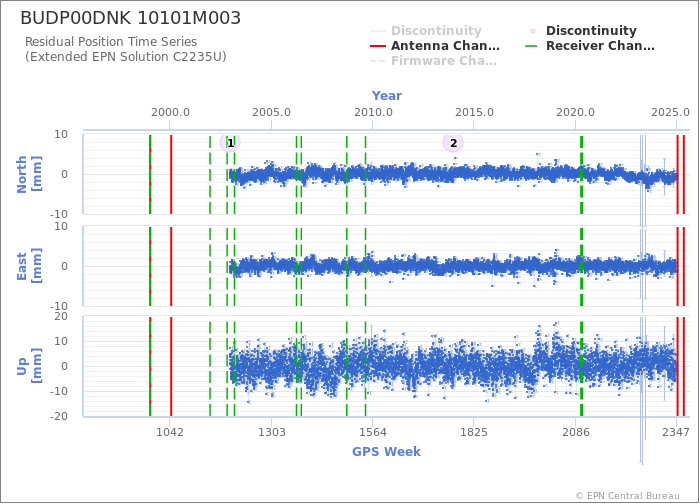The width and height of the screenshot is (700, 504).
Task: Click the Up [mm] axis label
Action: (29, 366)
